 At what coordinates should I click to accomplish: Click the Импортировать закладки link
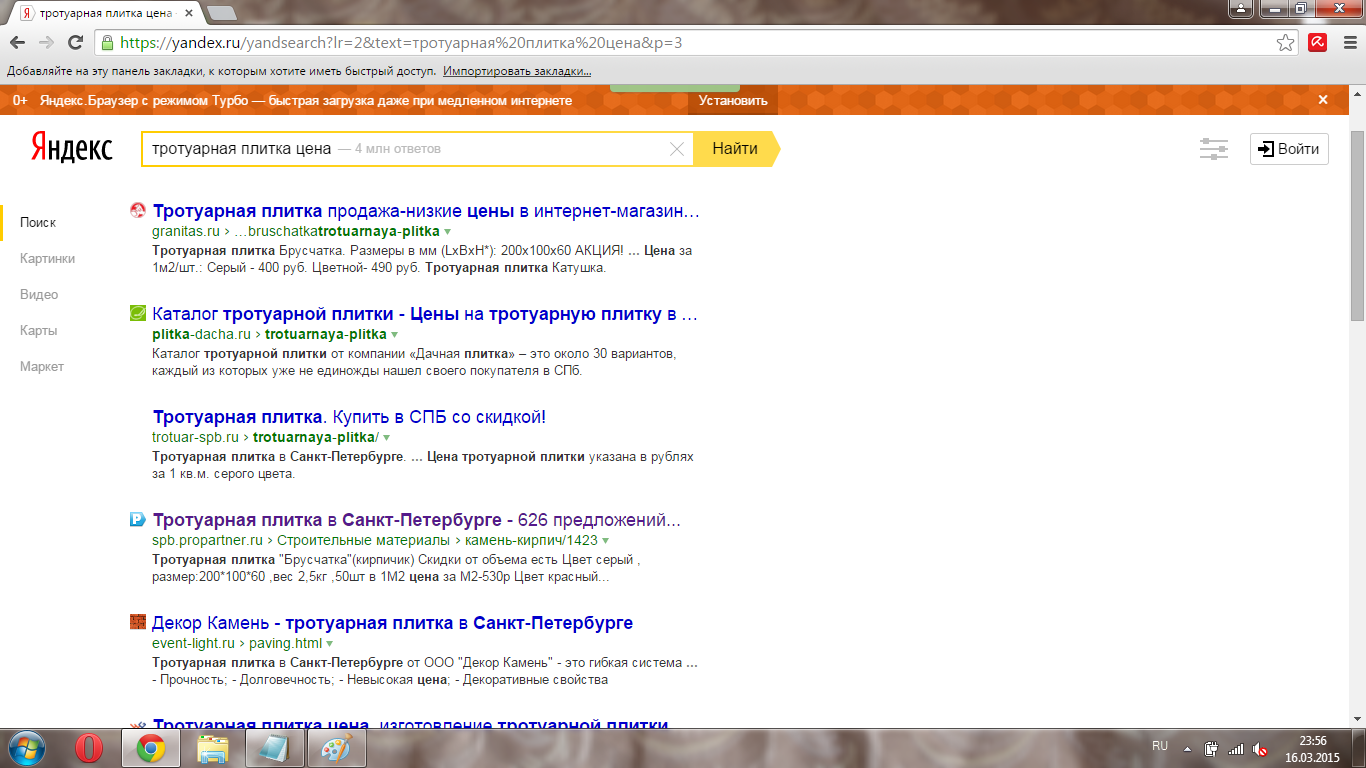click(517, 71)
